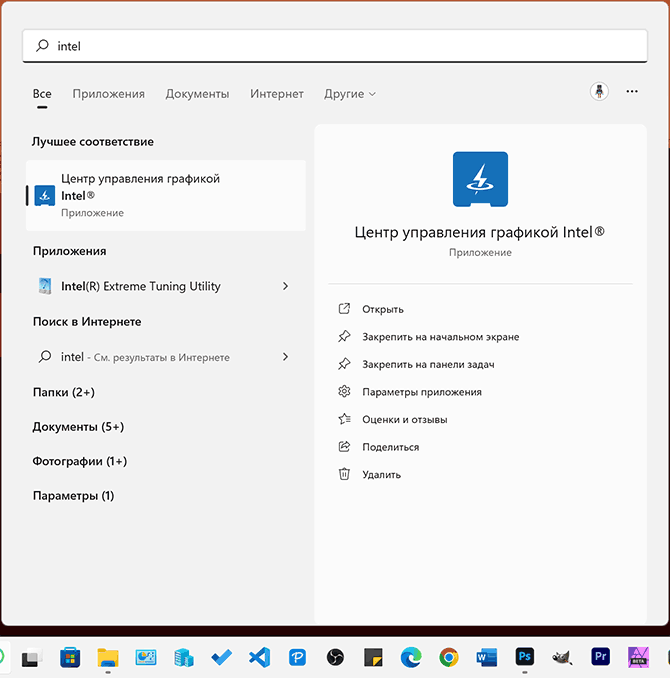Click the magnifier icon in search box
Viewport: 670px width, 678px height.
[x=42, y=45]
